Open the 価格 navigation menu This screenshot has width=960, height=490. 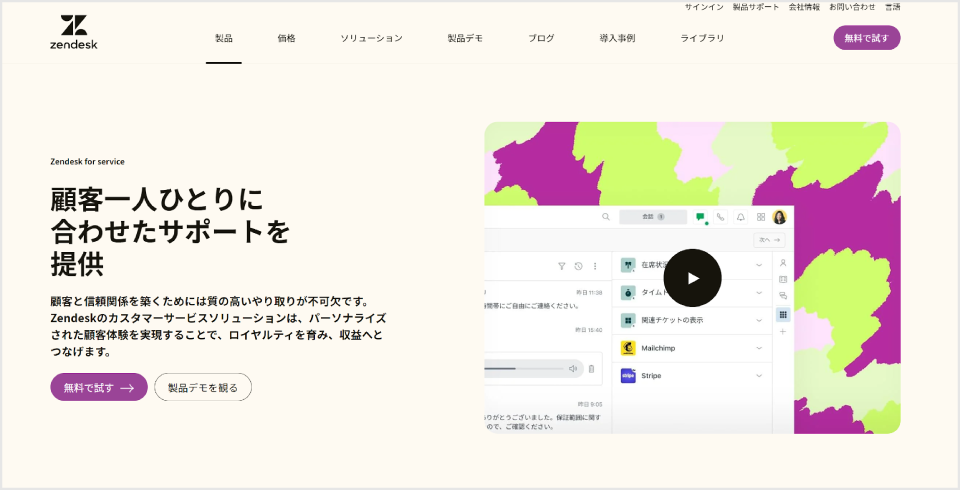pos(287,38)
